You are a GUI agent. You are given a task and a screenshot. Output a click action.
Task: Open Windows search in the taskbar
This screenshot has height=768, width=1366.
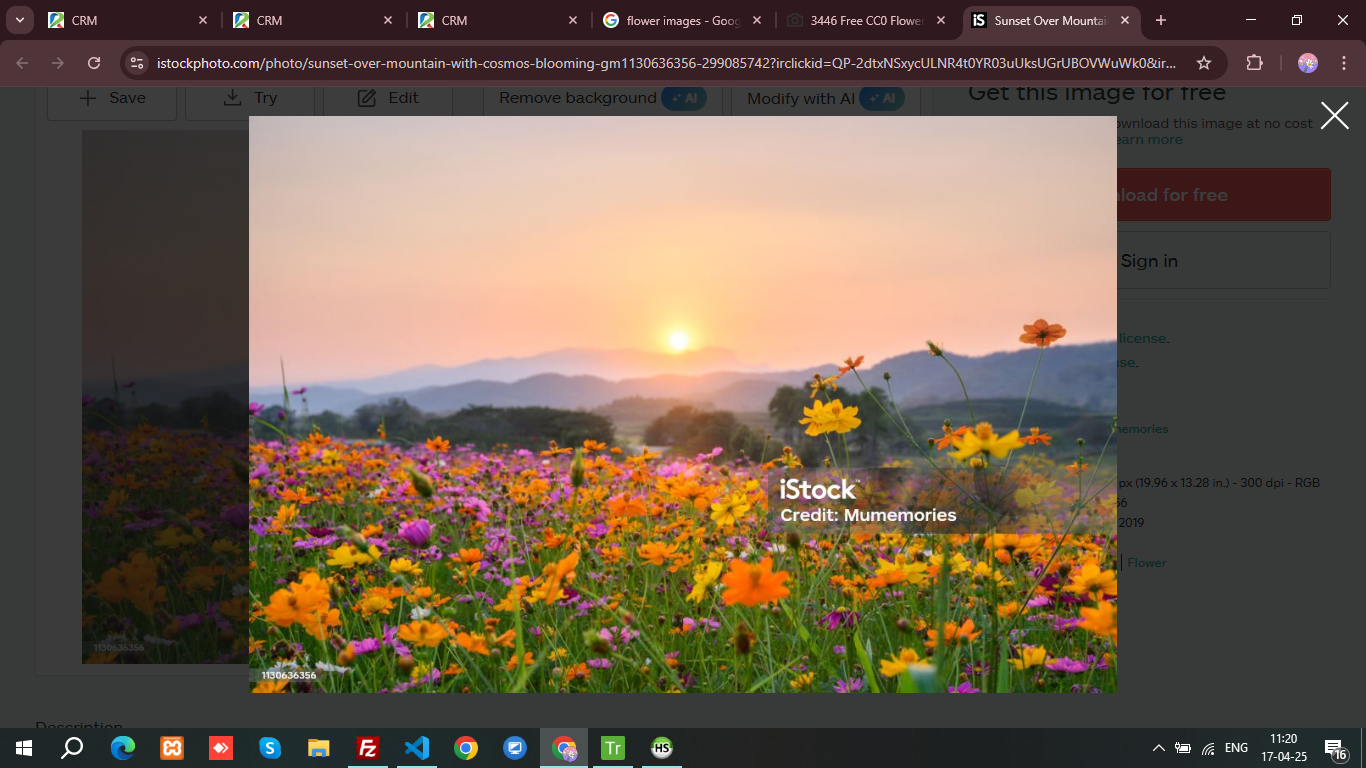[x=72, y=748]
